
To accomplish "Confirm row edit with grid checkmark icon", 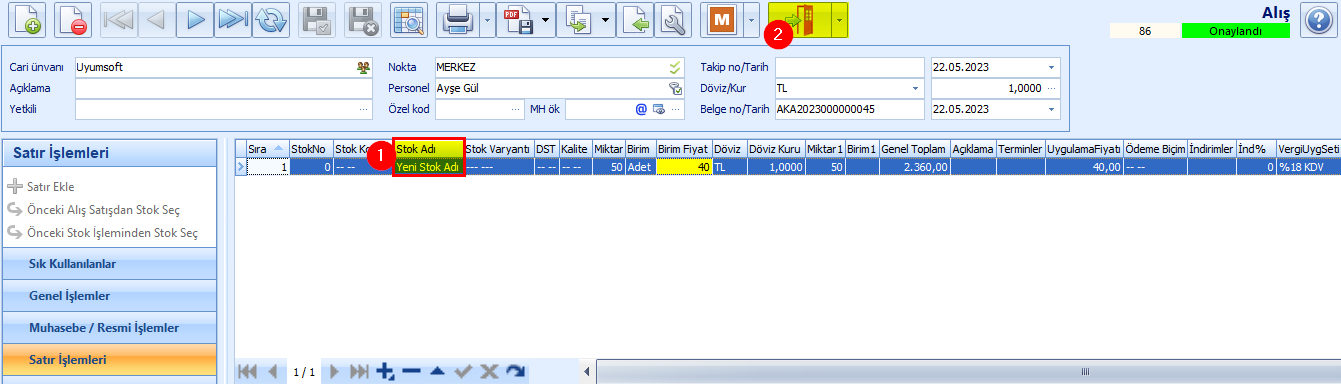I will (463, 372).
